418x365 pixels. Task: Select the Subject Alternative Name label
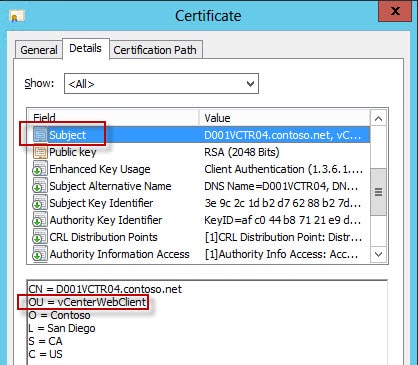[x=110, y=186]
